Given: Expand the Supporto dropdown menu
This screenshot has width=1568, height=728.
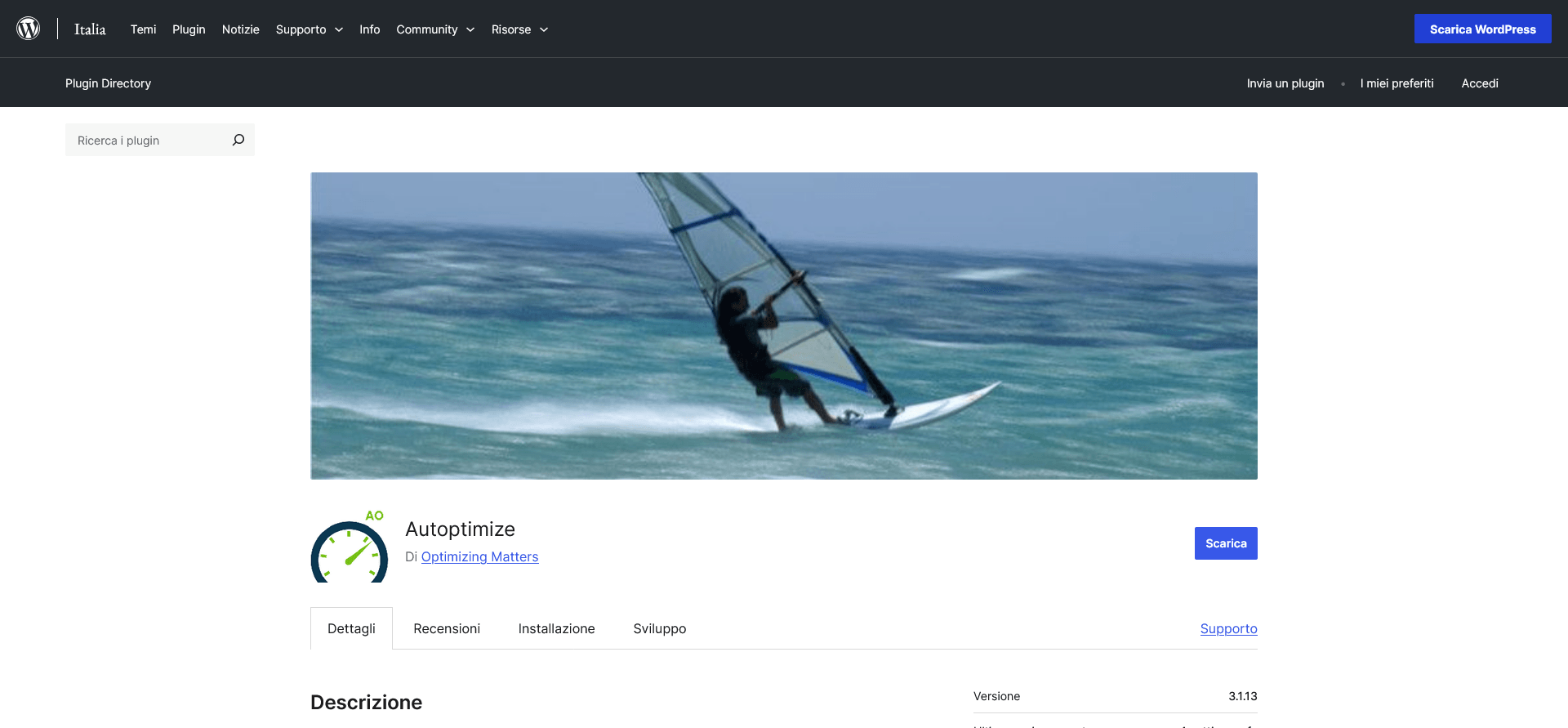Looking at the screenshot, I should coord(310,29).
